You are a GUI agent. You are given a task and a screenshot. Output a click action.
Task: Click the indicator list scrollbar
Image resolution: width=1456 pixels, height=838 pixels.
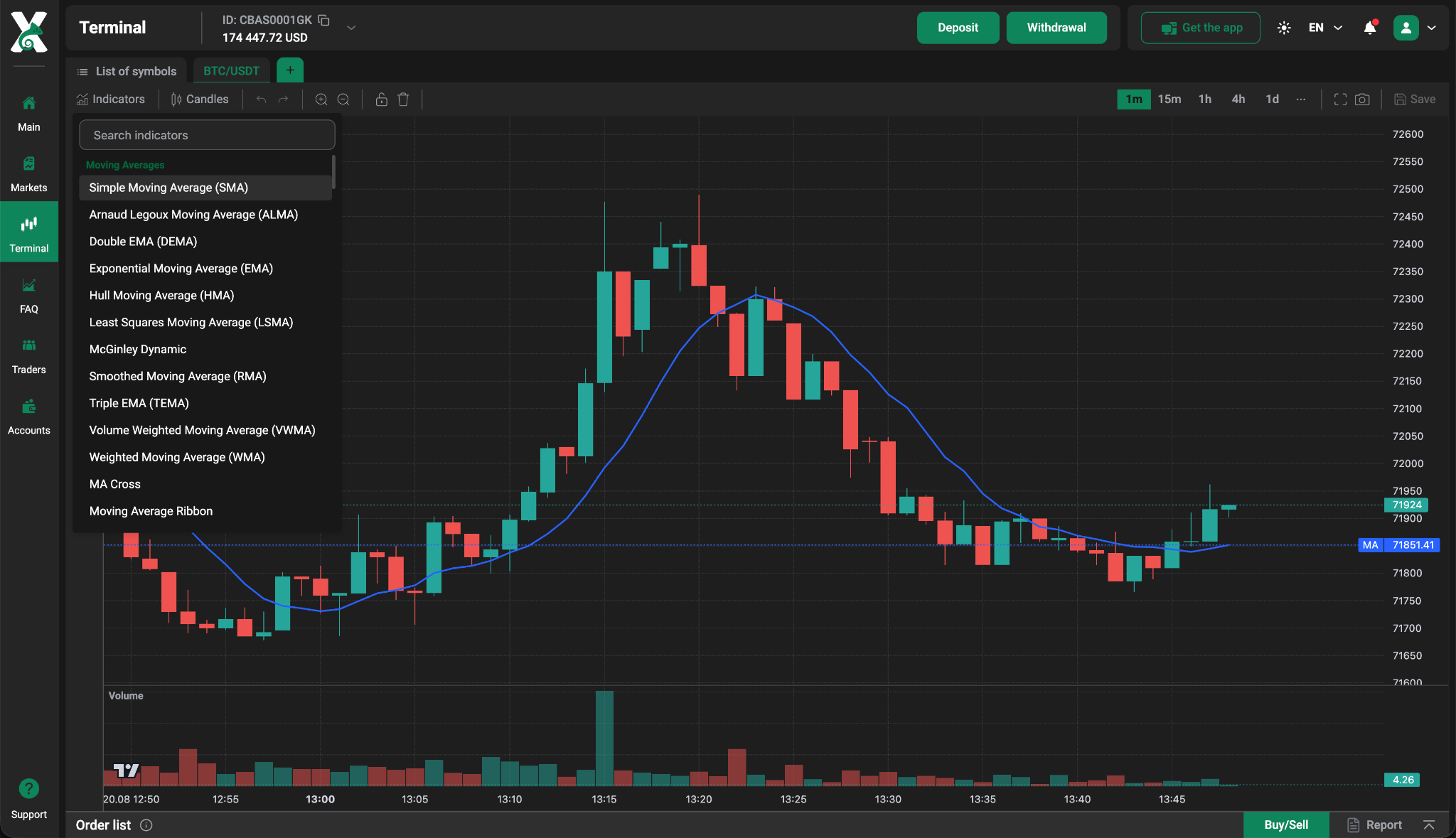333,172
